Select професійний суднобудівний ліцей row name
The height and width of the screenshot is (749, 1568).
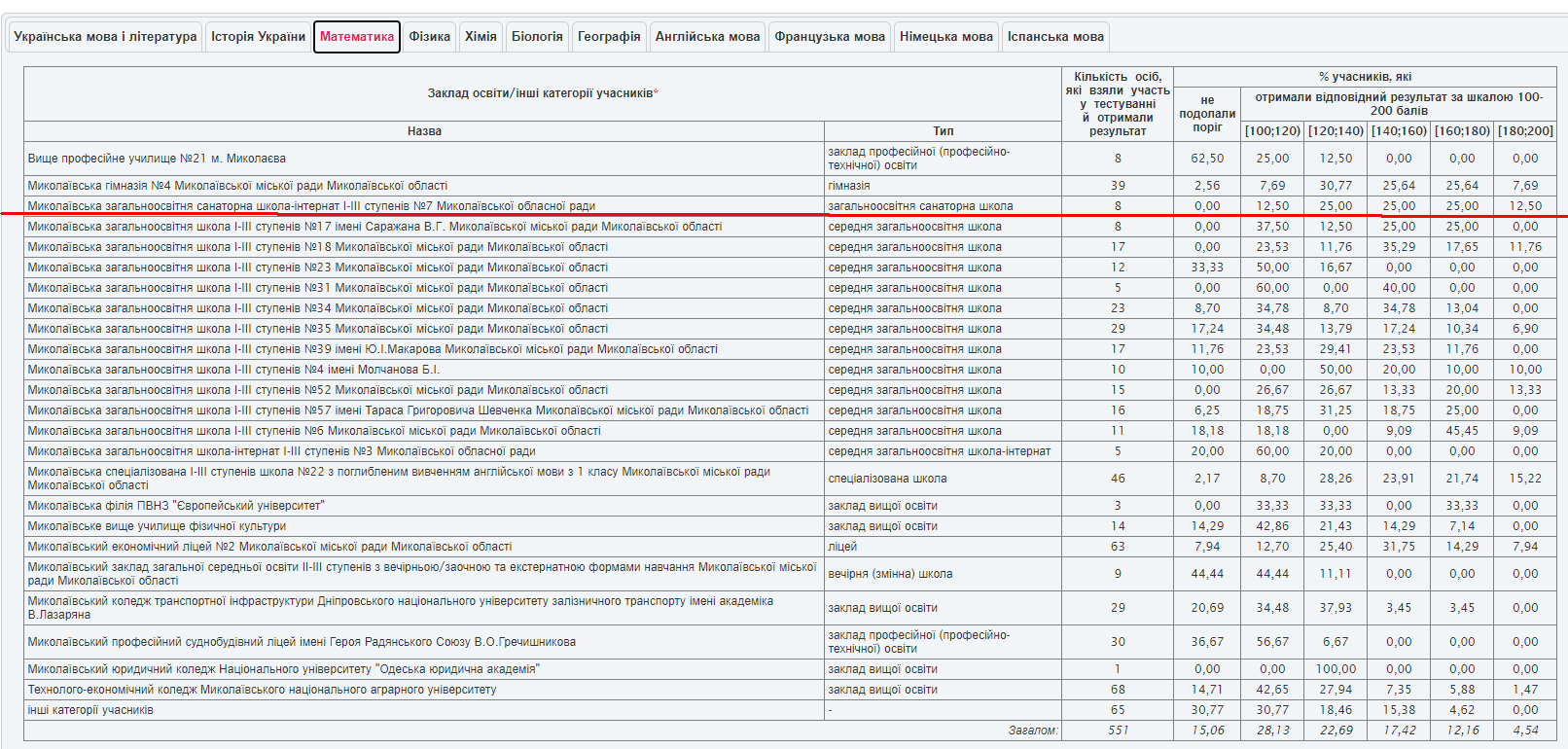[x=302, y=642]
